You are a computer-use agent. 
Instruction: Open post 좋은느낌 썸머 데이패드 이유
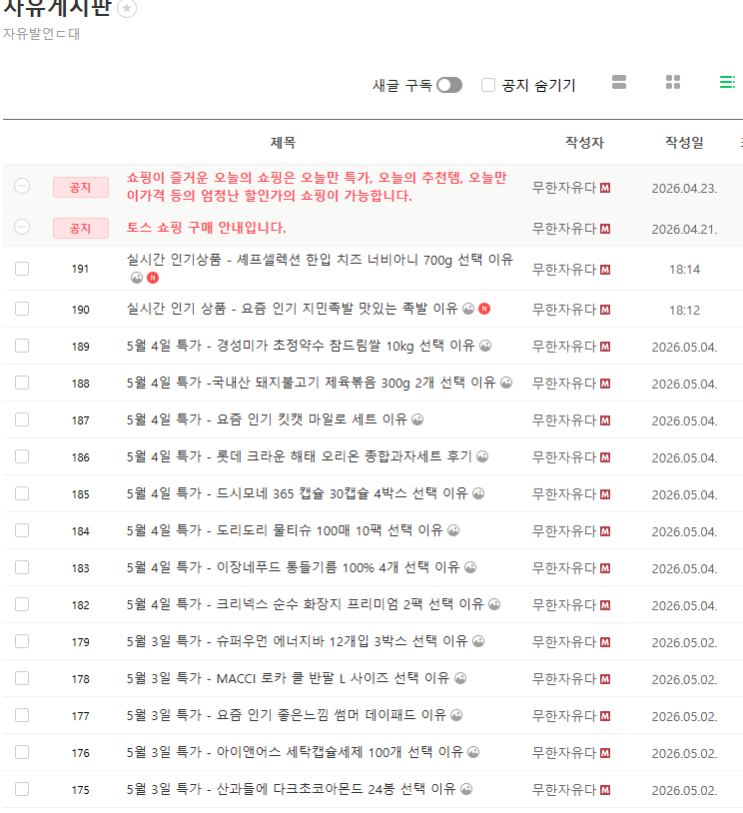287,716
